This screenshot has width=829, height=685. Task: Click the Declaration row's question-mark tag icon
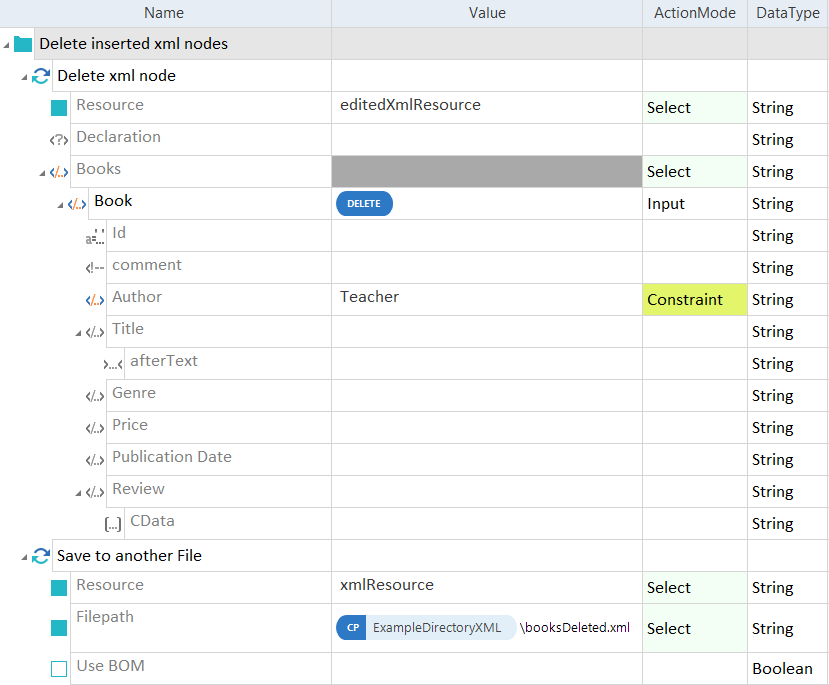(x=59, y=140)
